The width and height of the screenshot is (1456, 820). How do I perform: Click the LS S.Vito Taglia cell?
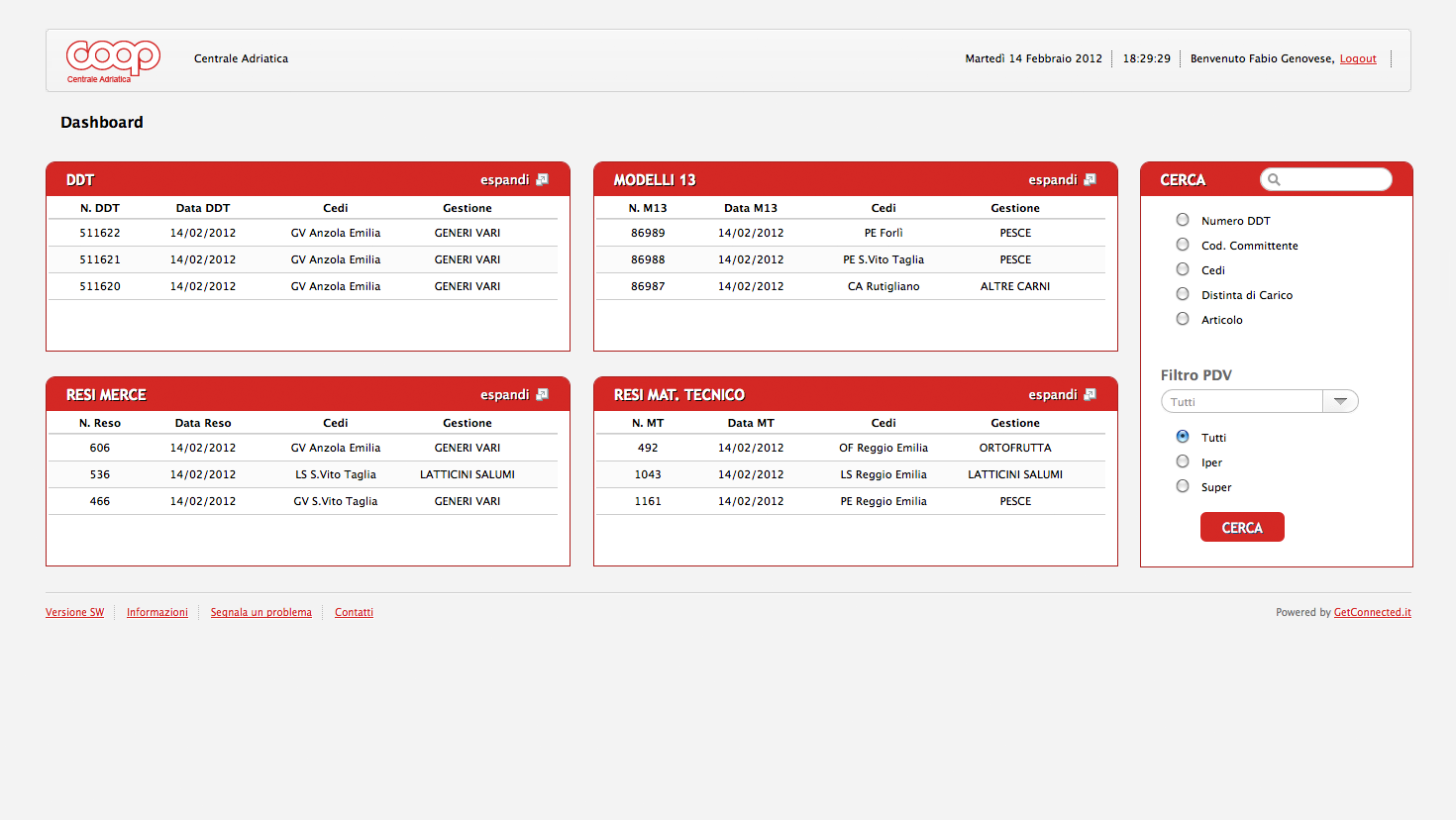(336, 474)
